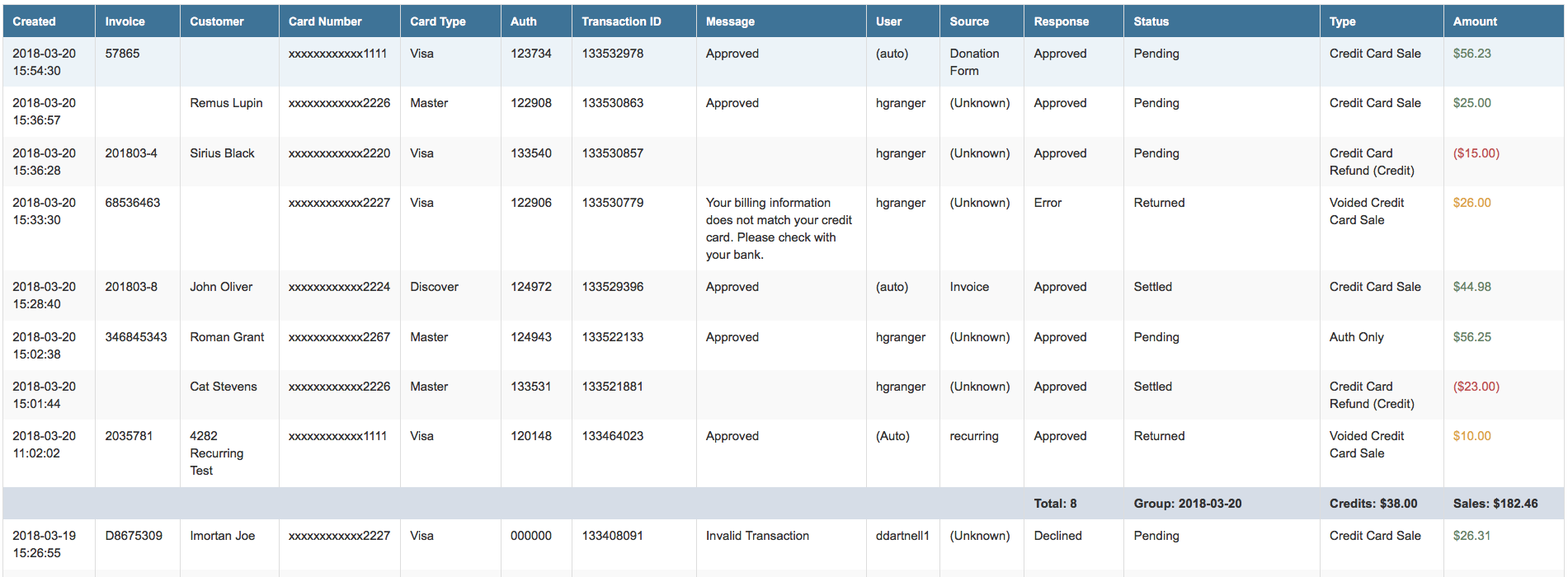The height and width of the screenshot is (577, 1568).
Task: Click customer name Remus Lupin
Action: pyautogui.click(x=226, y=103)
